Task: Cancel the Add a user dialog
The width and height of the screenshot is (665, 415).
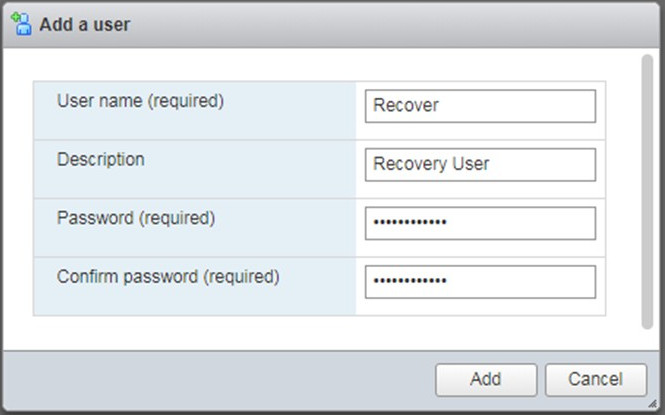Action: coord(597,380)
